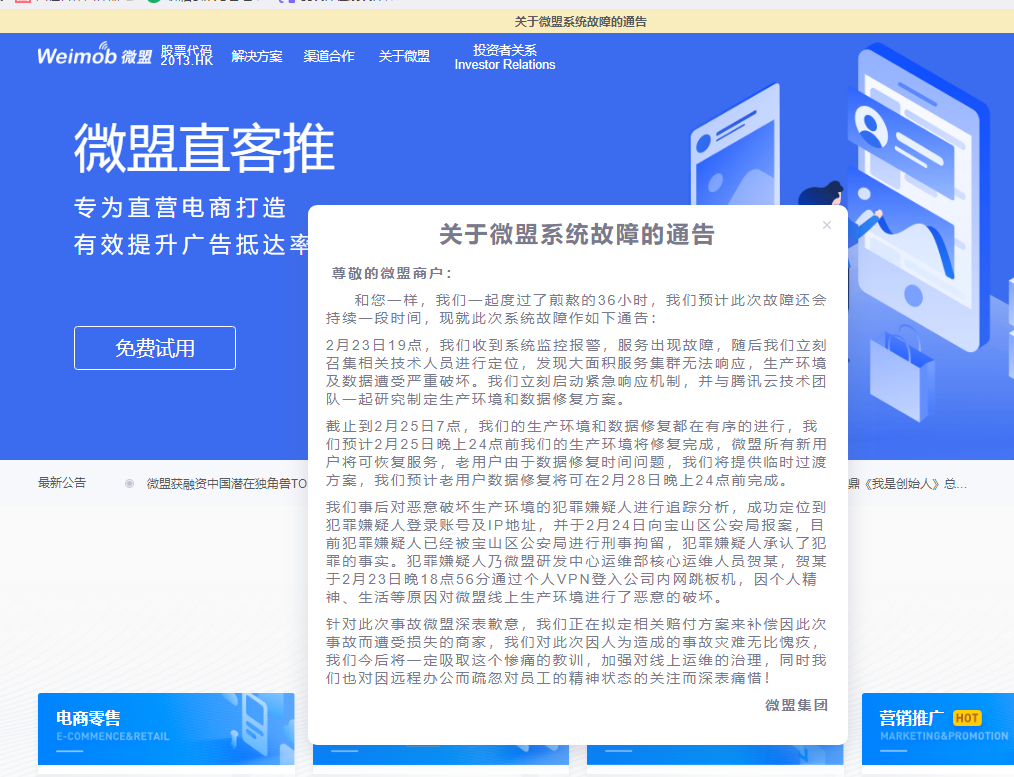Open the 微盟获融资 announcement link
This screenshot has height=777, width=1014.
pyautogui.click(x=225, y=483)
